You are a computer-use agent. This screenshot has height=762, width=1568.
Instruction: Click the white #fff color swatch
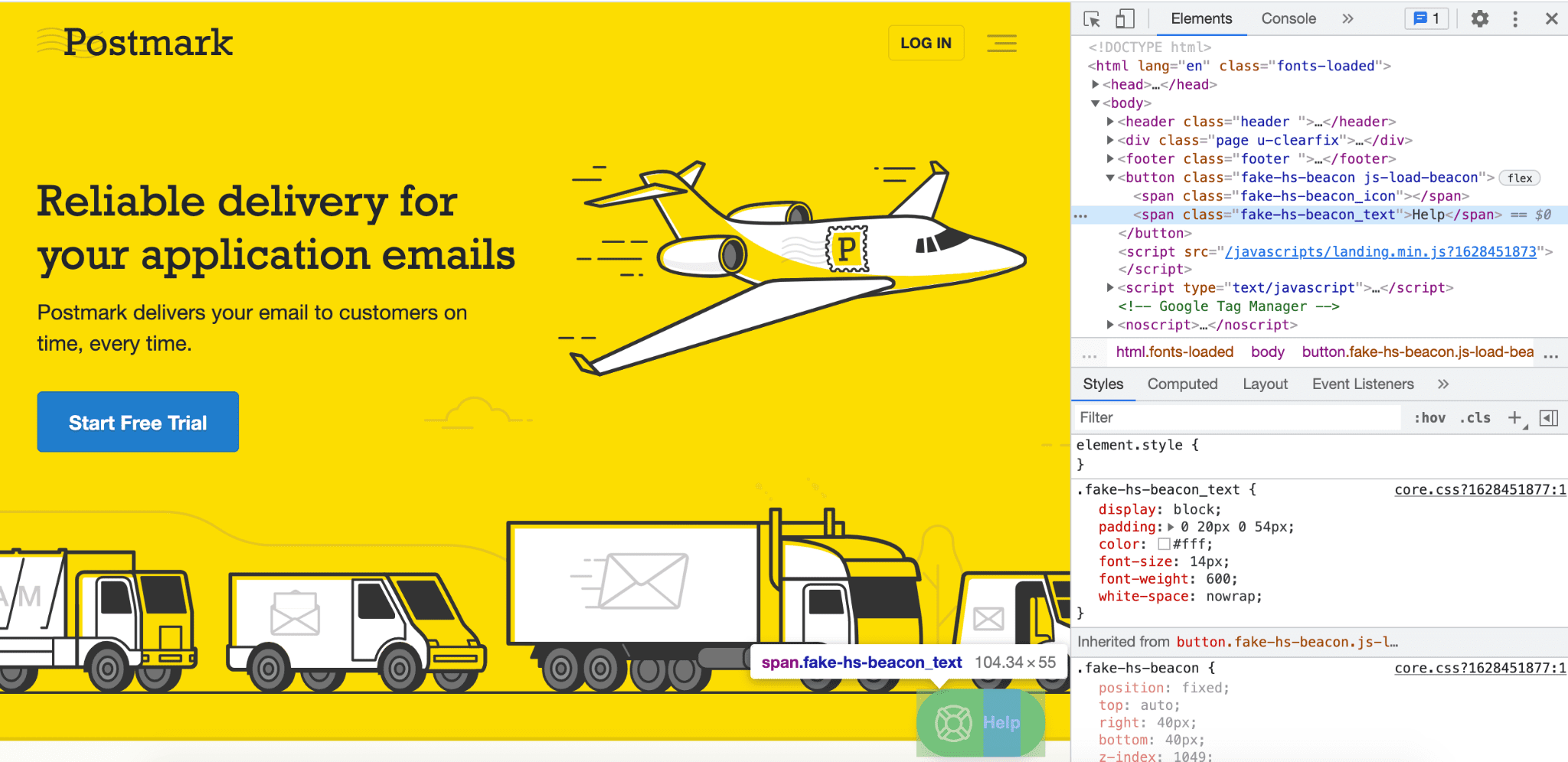click(1163, 544)
